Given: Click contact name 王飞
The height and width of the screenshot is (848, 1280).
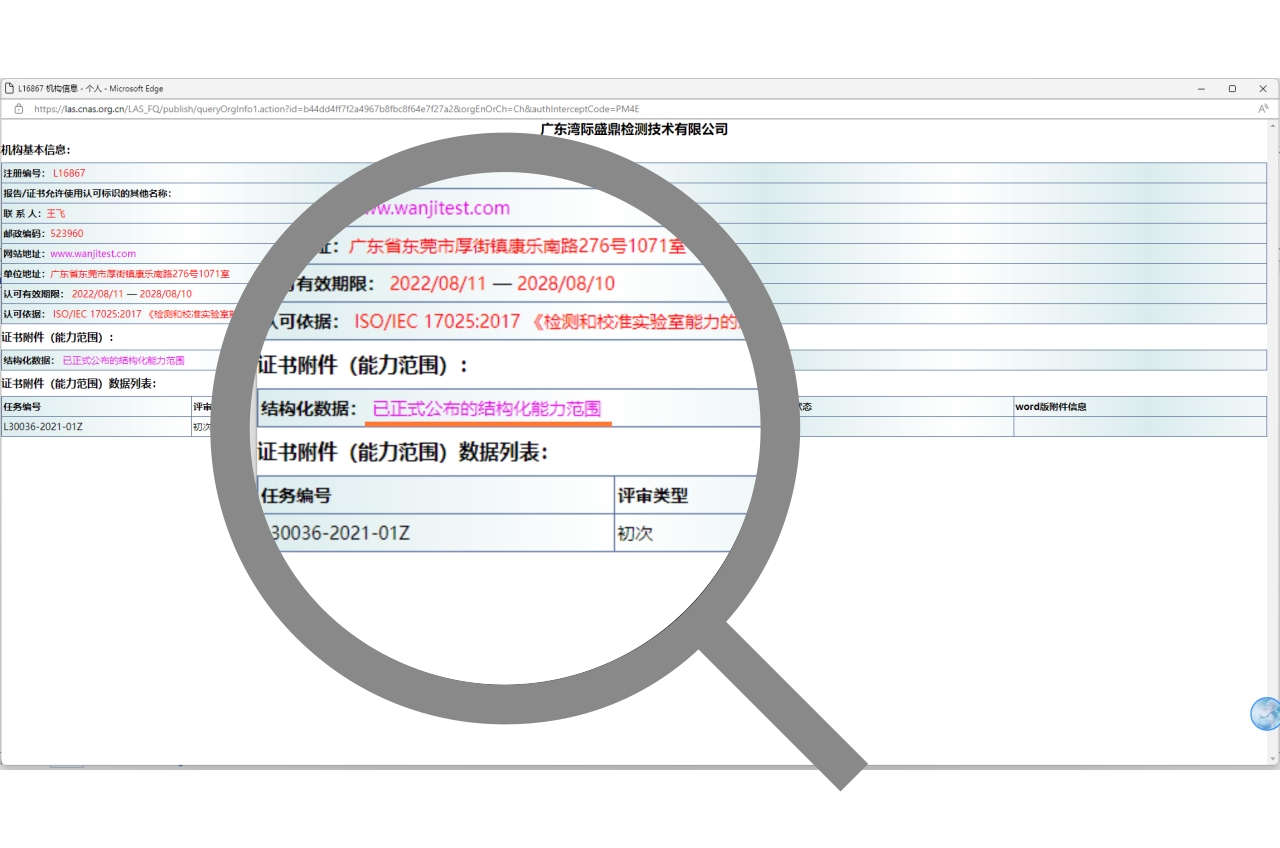Looking at the screenshot, I should [x=55, y=214].
